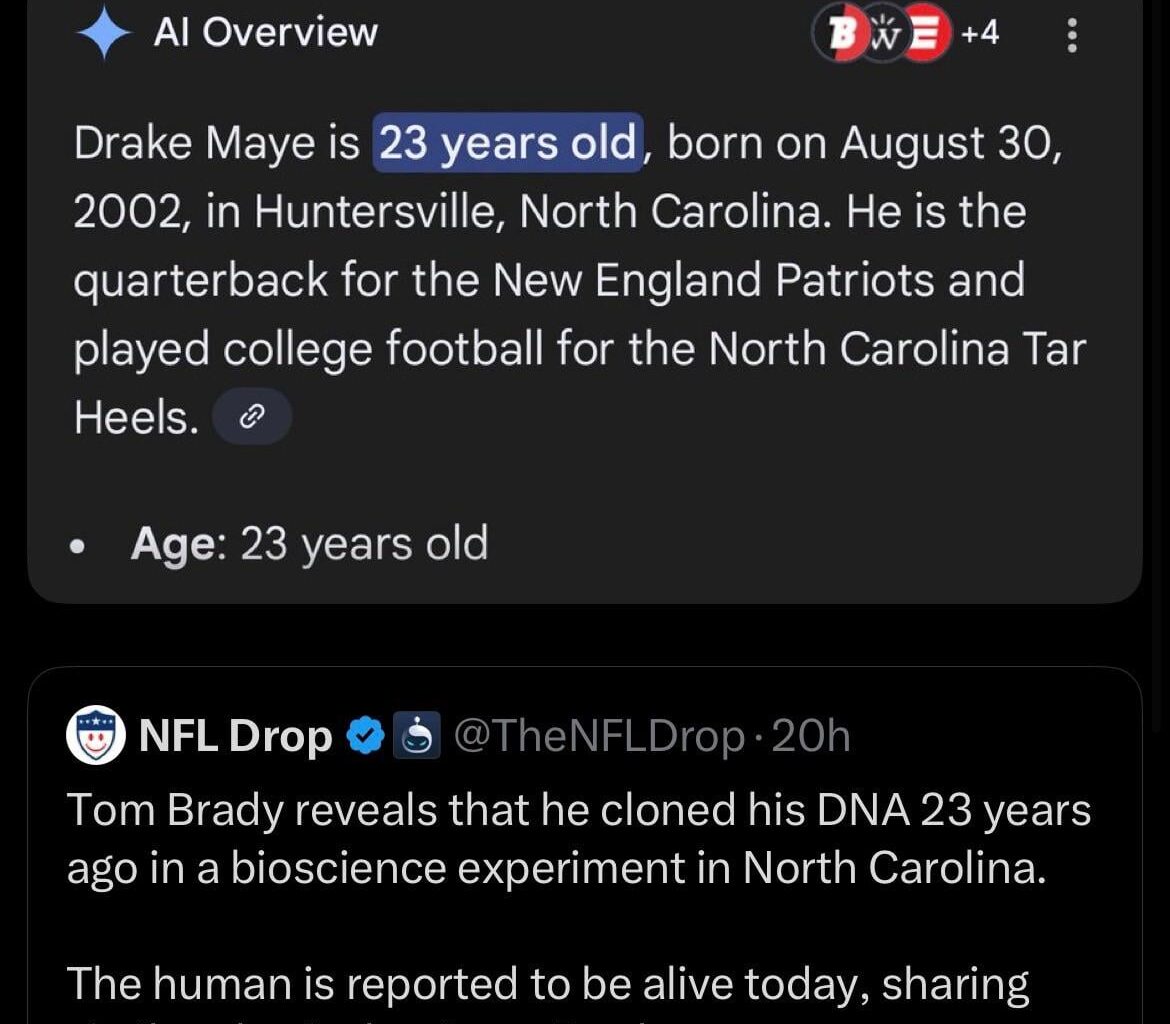Click the "Age: 23 years old" bullet
1170x1024 pixels.
tap(309, 544)
